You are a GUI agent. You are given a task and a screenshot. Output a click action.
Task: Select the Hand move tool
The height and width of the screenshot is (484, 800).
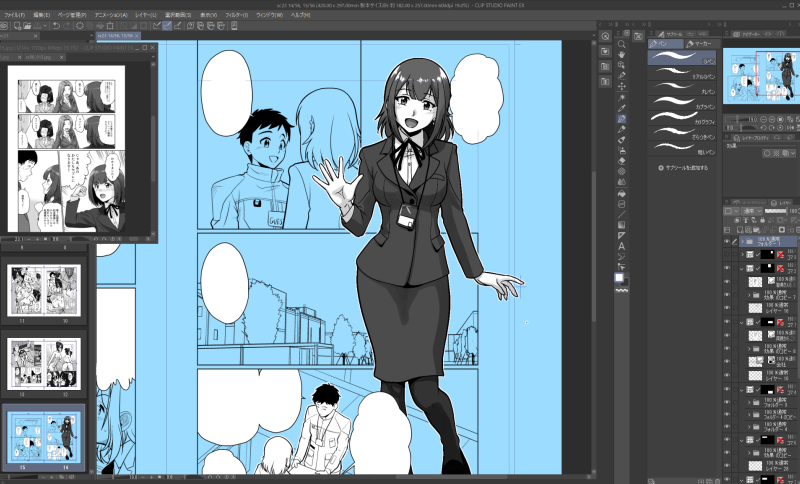coord(621,55)
